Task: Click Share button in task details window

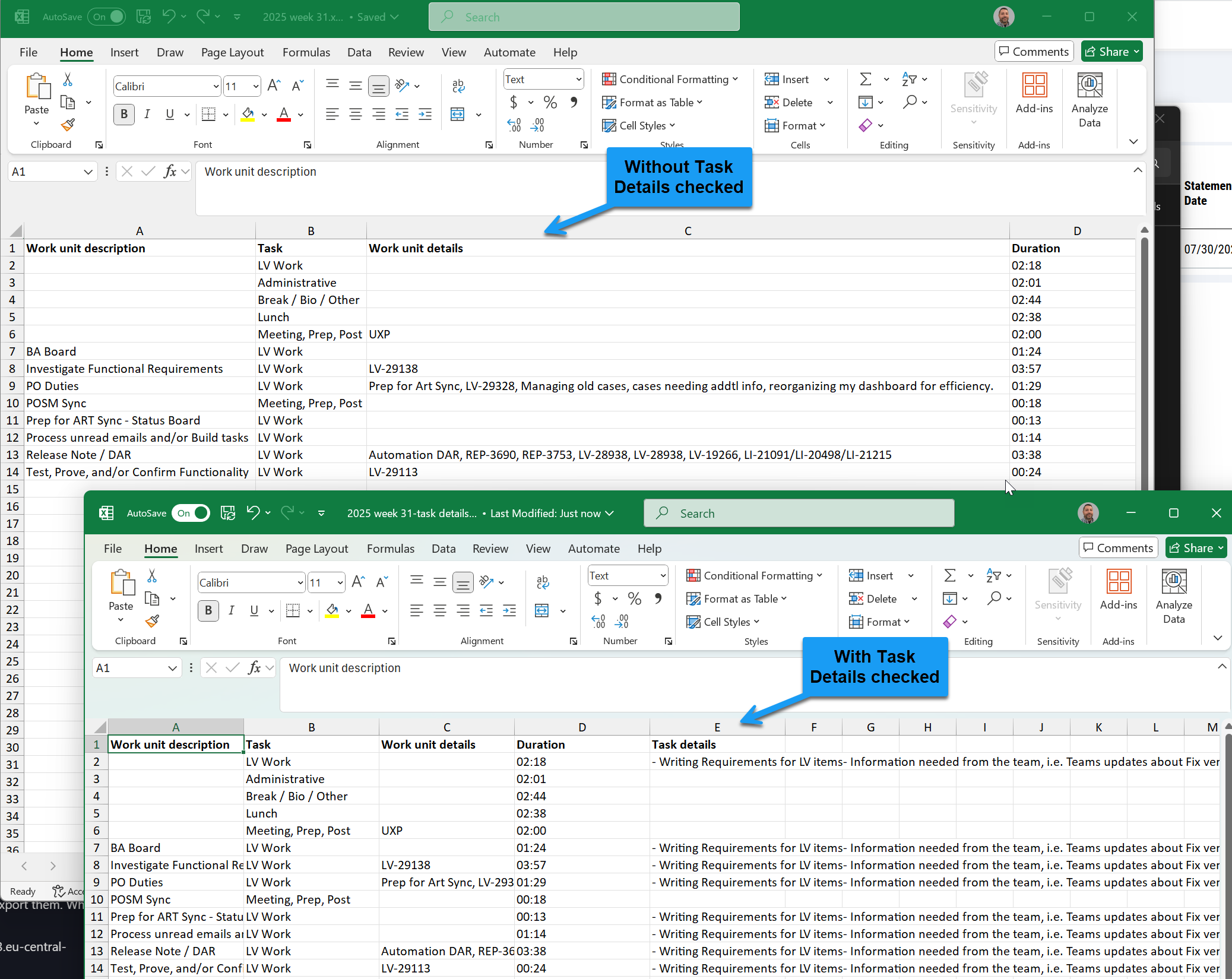Action: click(x=1196, y=548)
